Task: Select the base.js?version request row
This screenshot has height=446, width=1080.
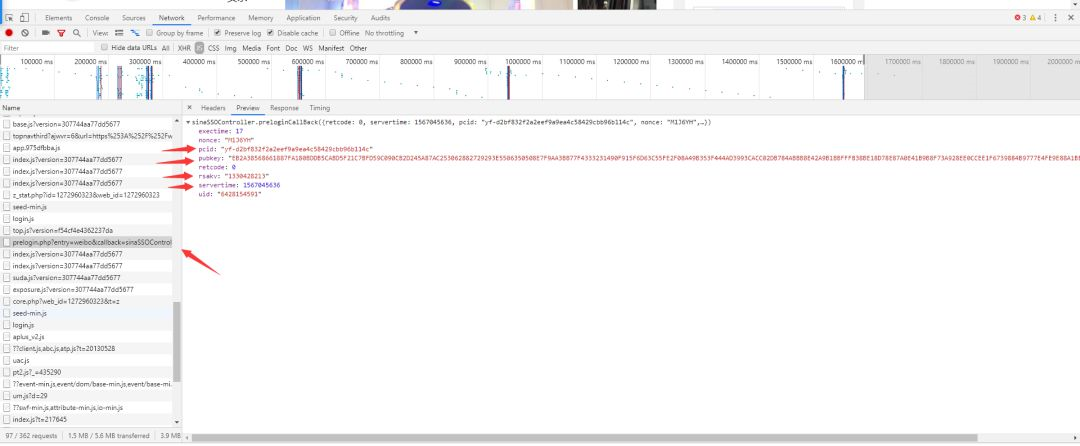Action: pyautogui.click(x=87, y=124)
